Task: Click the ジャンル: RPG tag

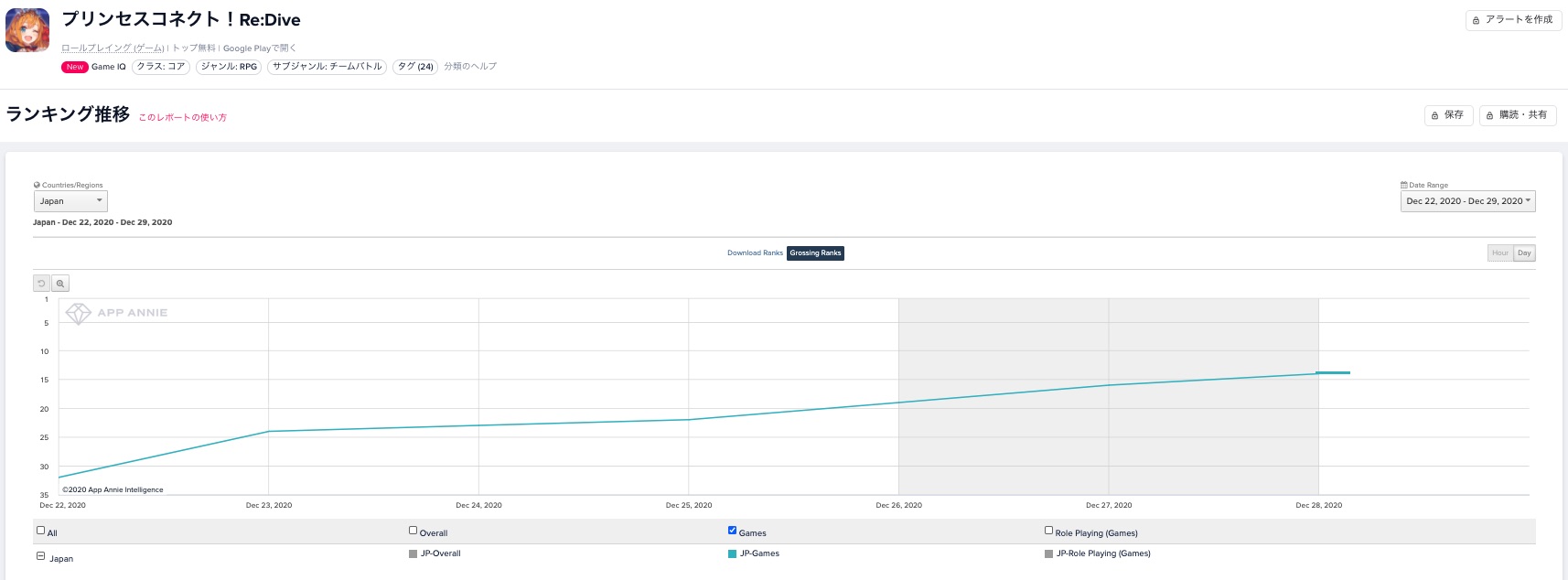Action: tap(229, 67)
